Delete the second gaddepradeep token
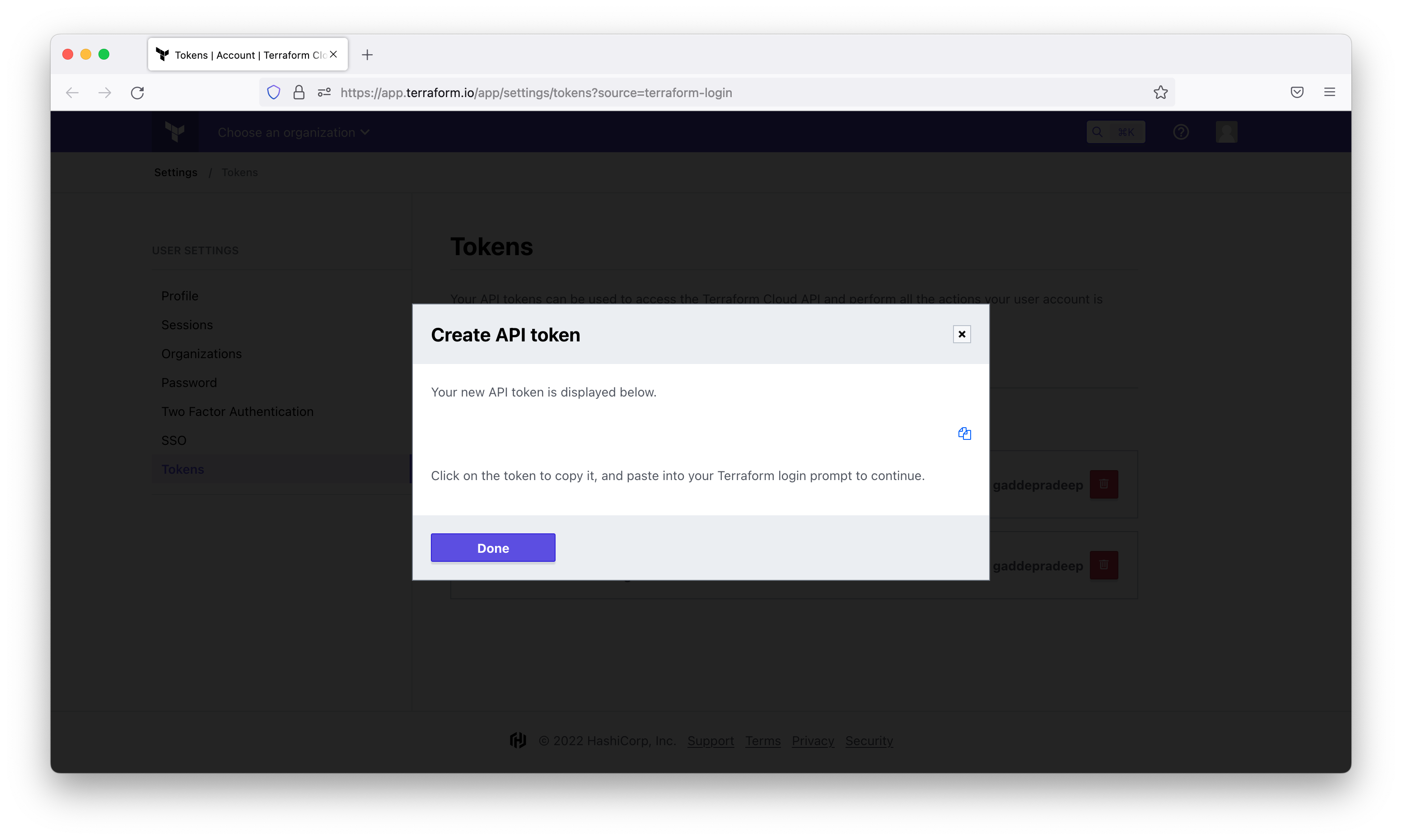The height and width of the screenshot is (840, 1402). pos(1103,565)
